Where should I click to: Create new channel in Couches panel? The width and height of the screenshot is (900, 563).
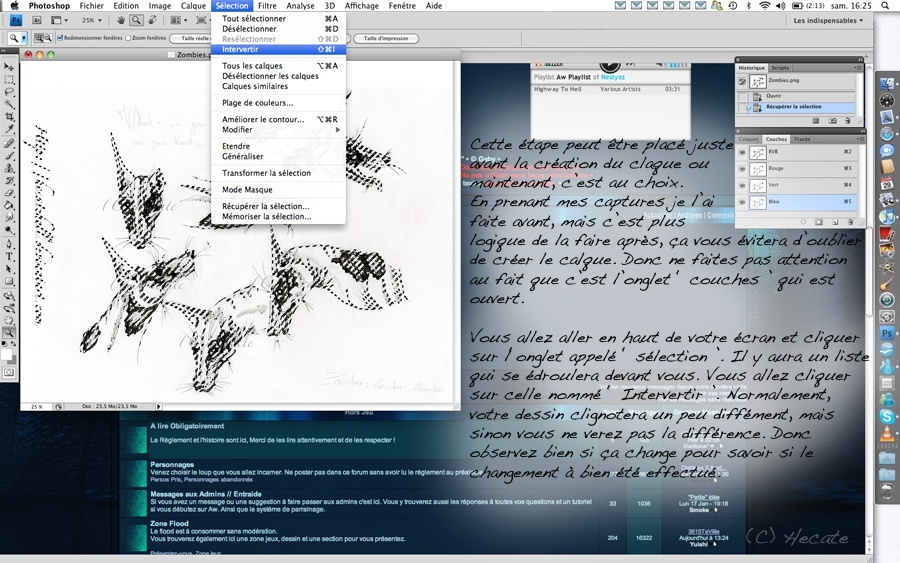(835, 222)
